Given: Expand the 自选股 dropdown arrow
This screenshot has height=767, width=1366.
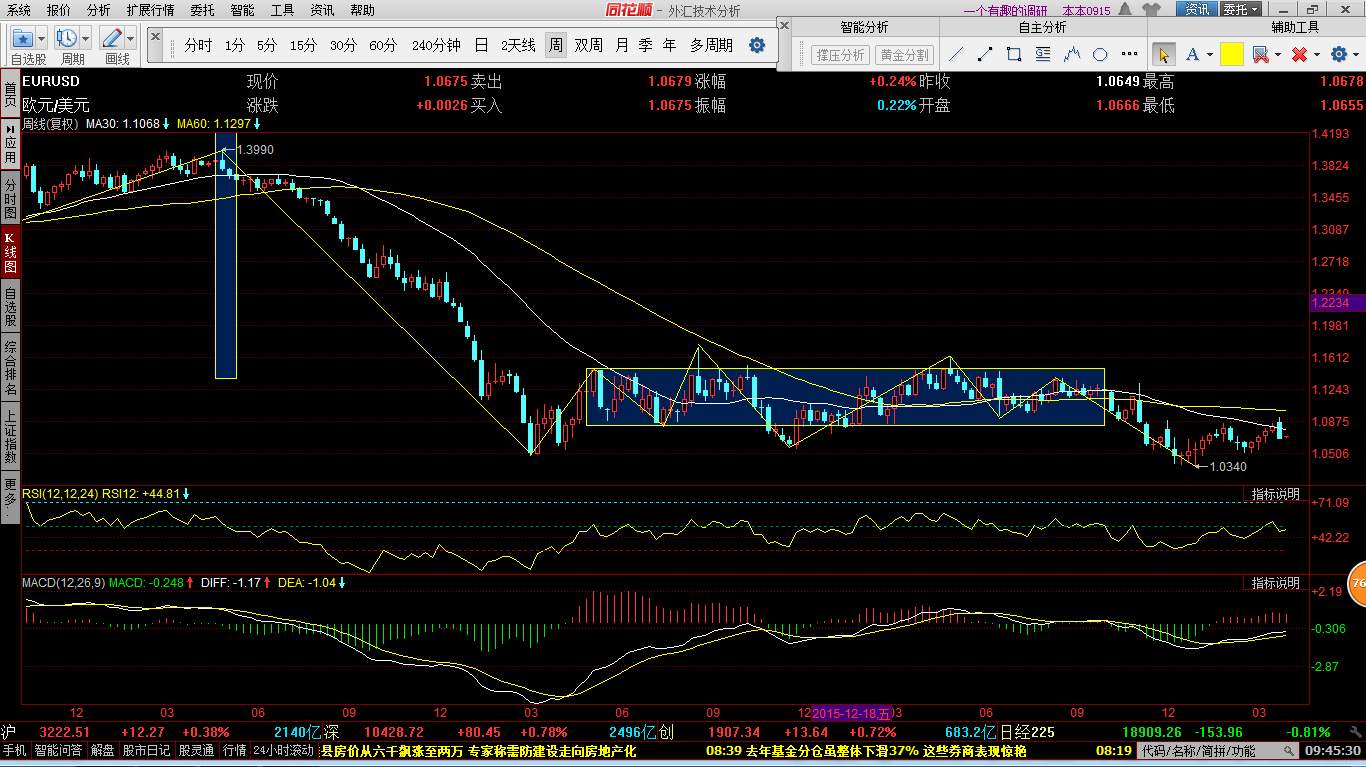Looking at the screenshot, I should point(41,38).
